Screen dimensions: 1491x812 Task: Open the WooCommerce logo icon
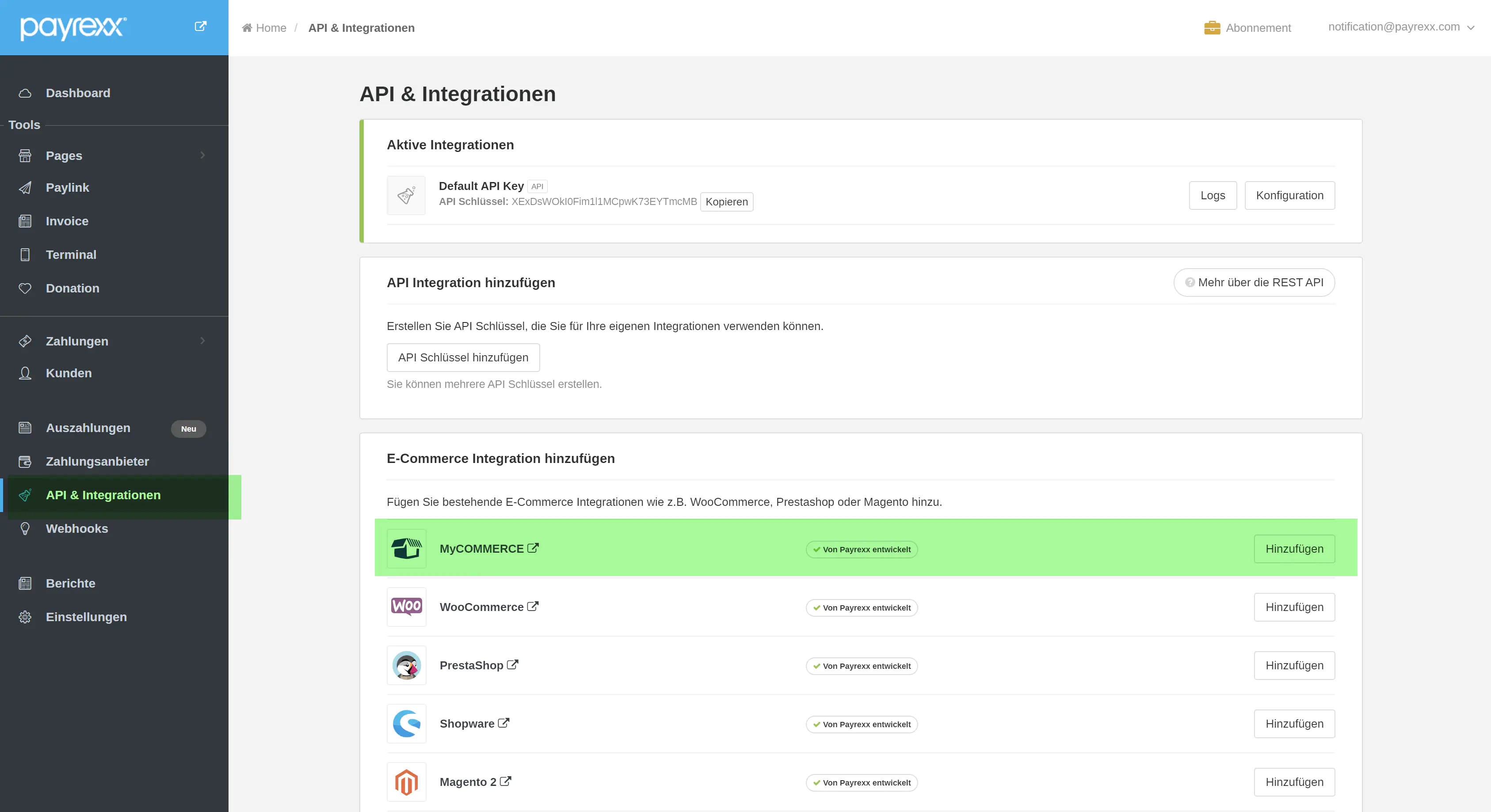pos(406,607)
